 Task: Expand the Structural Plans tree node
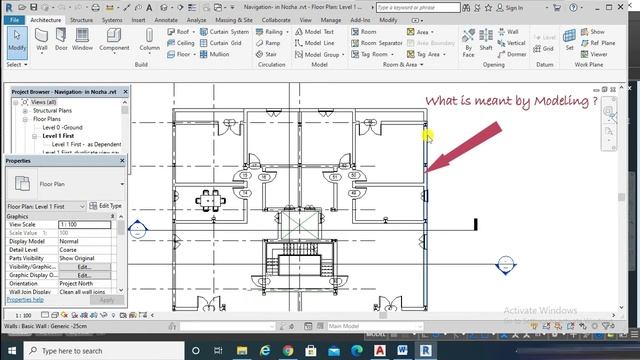click(25, 111)
